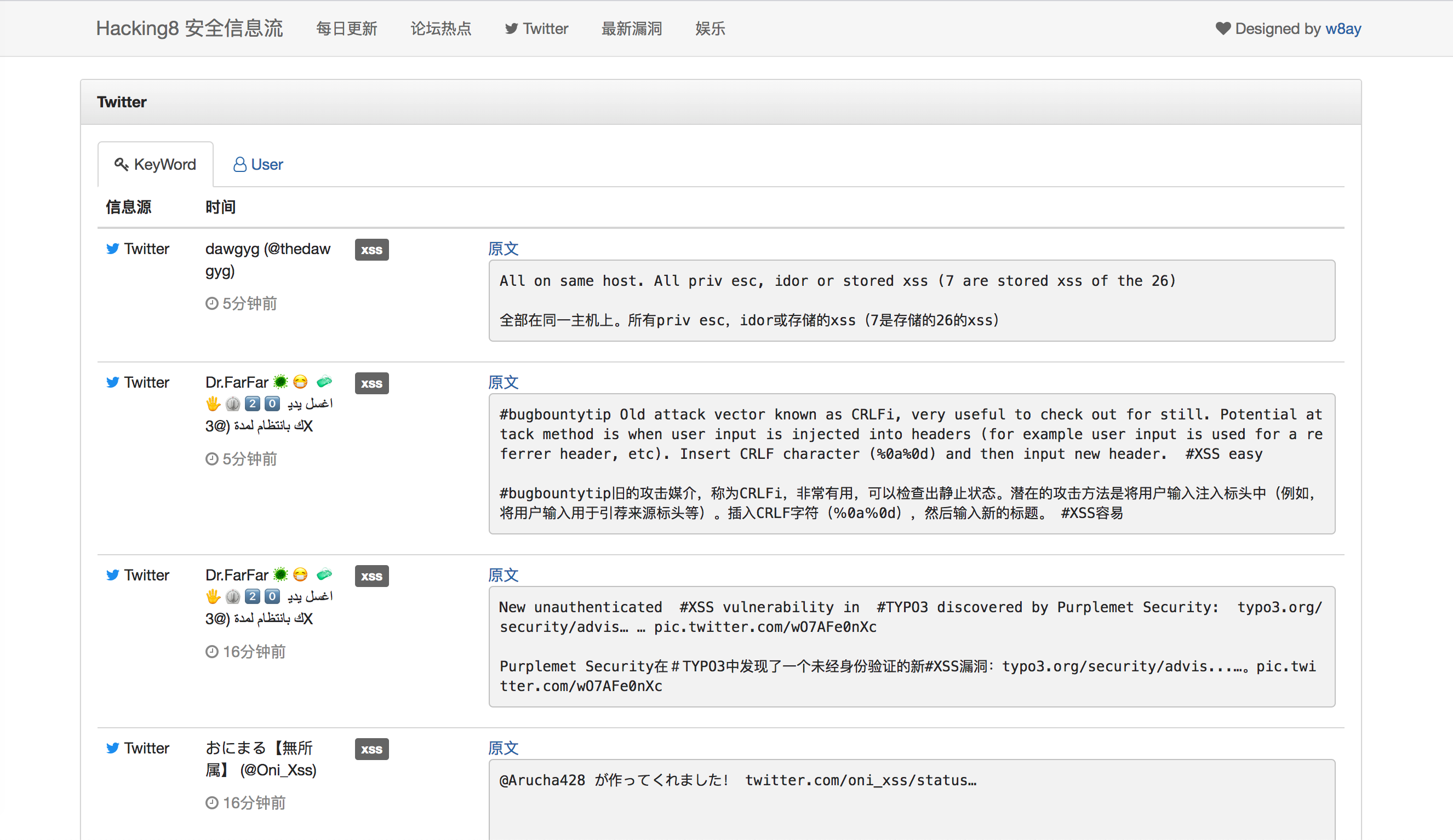
Task: Click clock icon in Oni_Xss row
Action: click(x=212, y=803)
